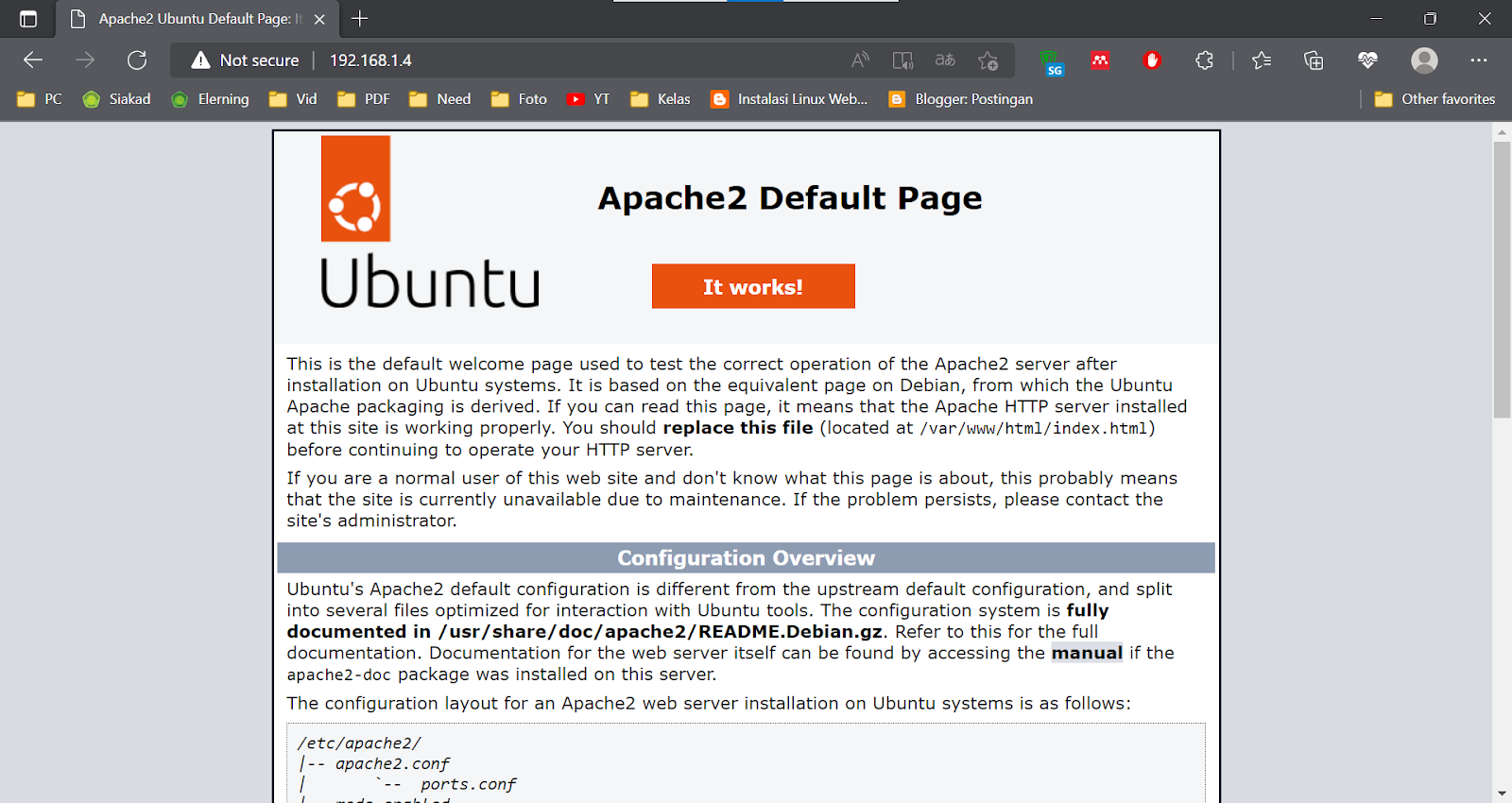Open the Siakad bookmark
The height and width of the screenshot is (803, 1512).
point(117,99)
